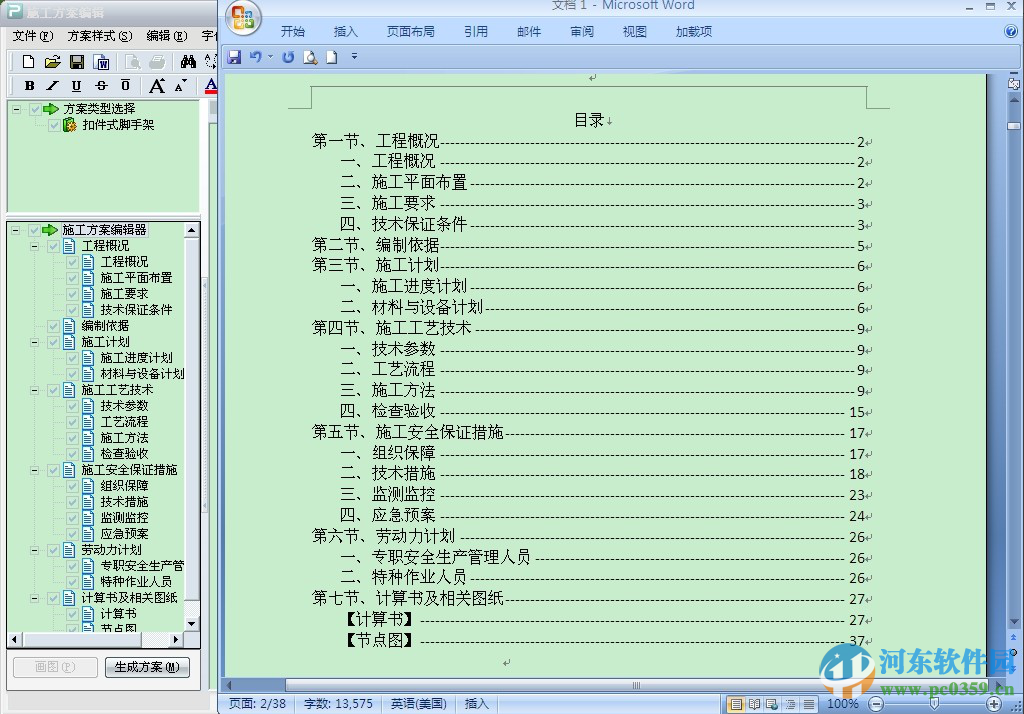Click the 生成方案(M) button
This screenshot has width=1024, height=714.
click(x=146, y=667)
